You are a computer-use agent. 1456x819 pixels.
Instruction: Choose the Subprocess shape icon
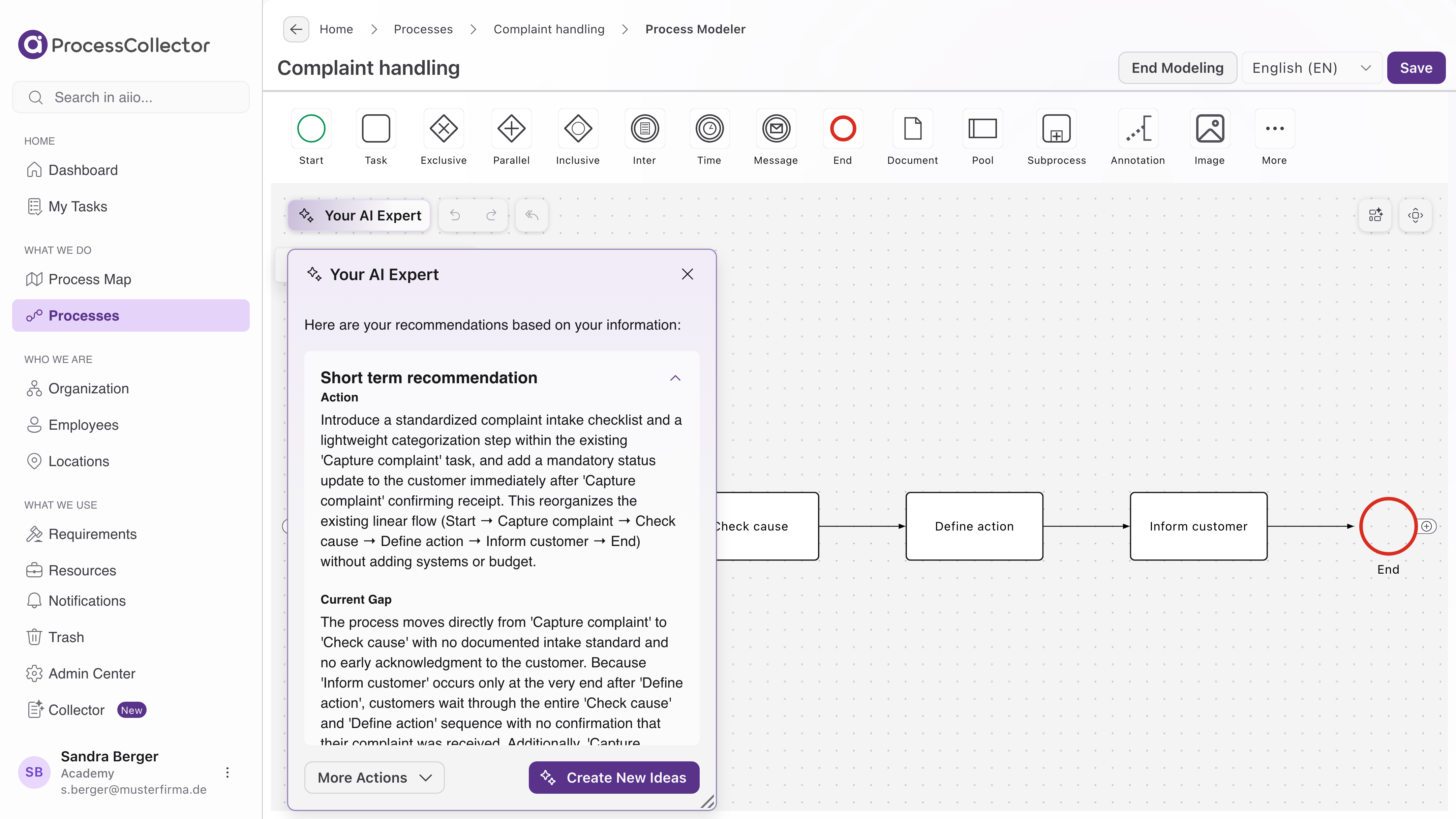(x=1056, y=129)
